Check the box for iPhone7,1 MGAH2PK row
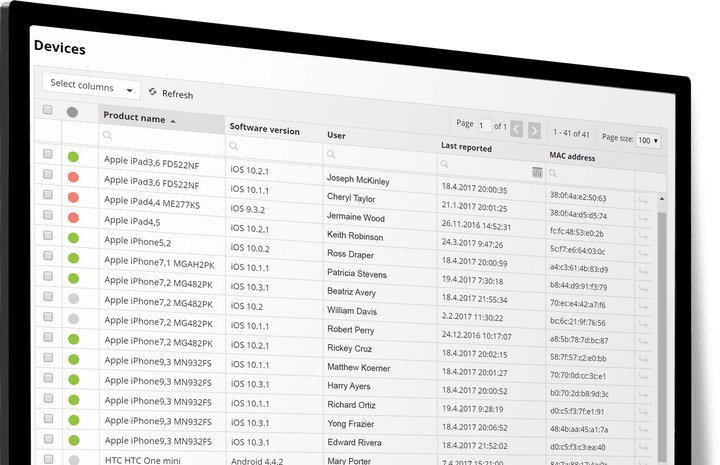 click(x=48, y=256)
